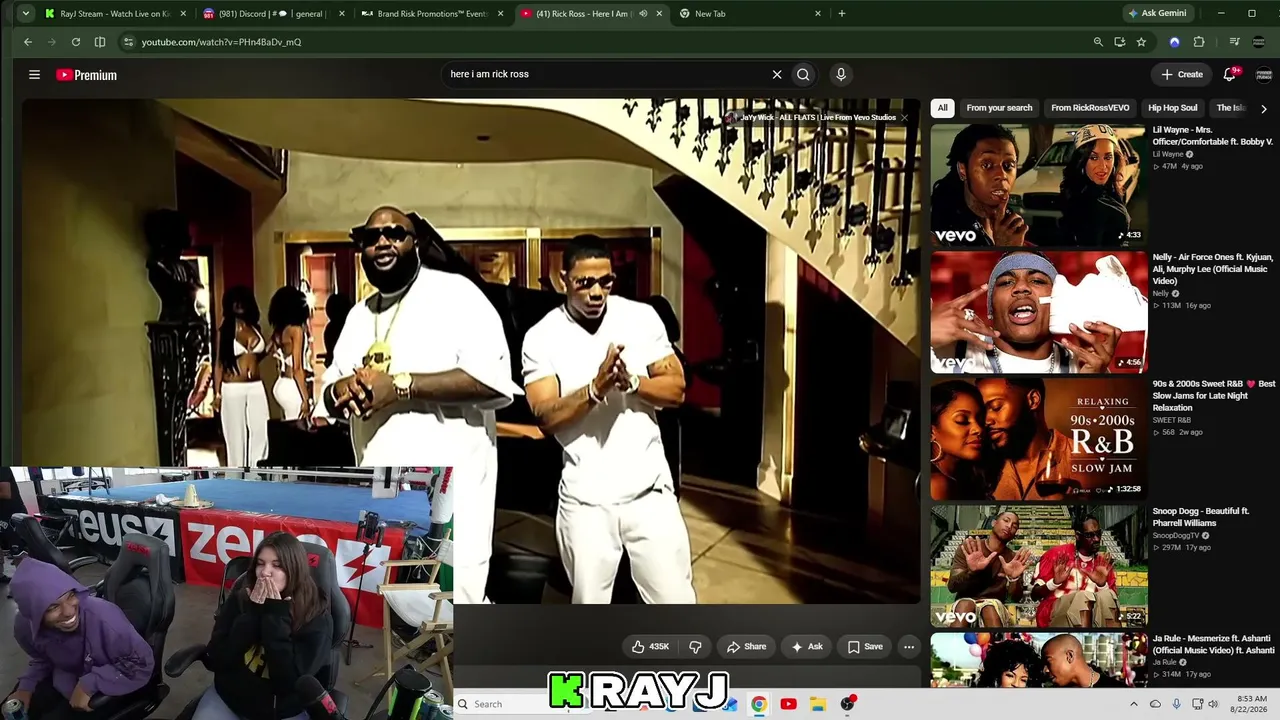Reload the YouTube page
Viewport: 1280px width, 720px height.
click(76, 42)
